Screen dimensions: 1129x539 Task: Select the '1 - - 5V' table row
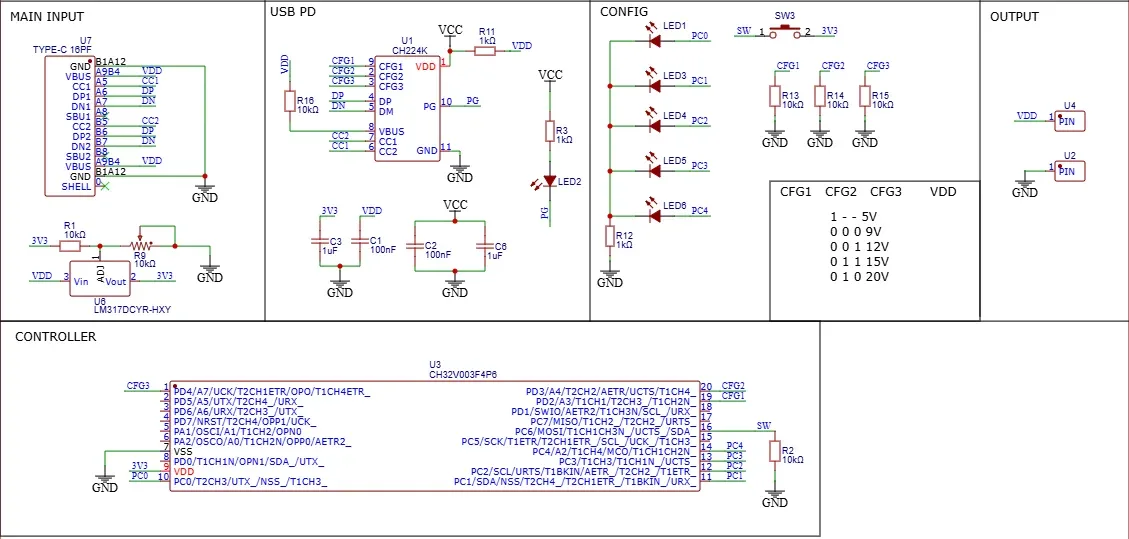(853, 217)
